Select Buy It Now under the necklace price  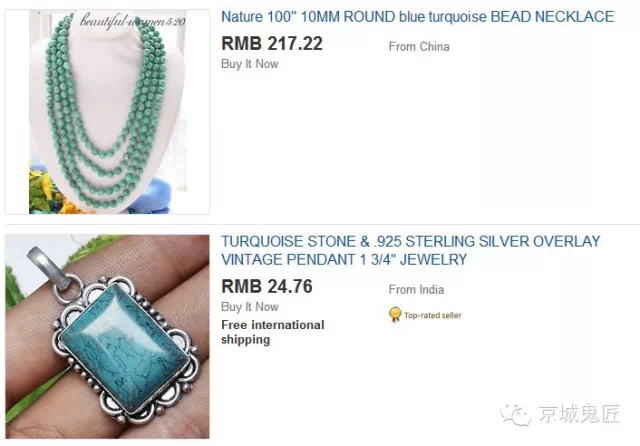(249, 64)
